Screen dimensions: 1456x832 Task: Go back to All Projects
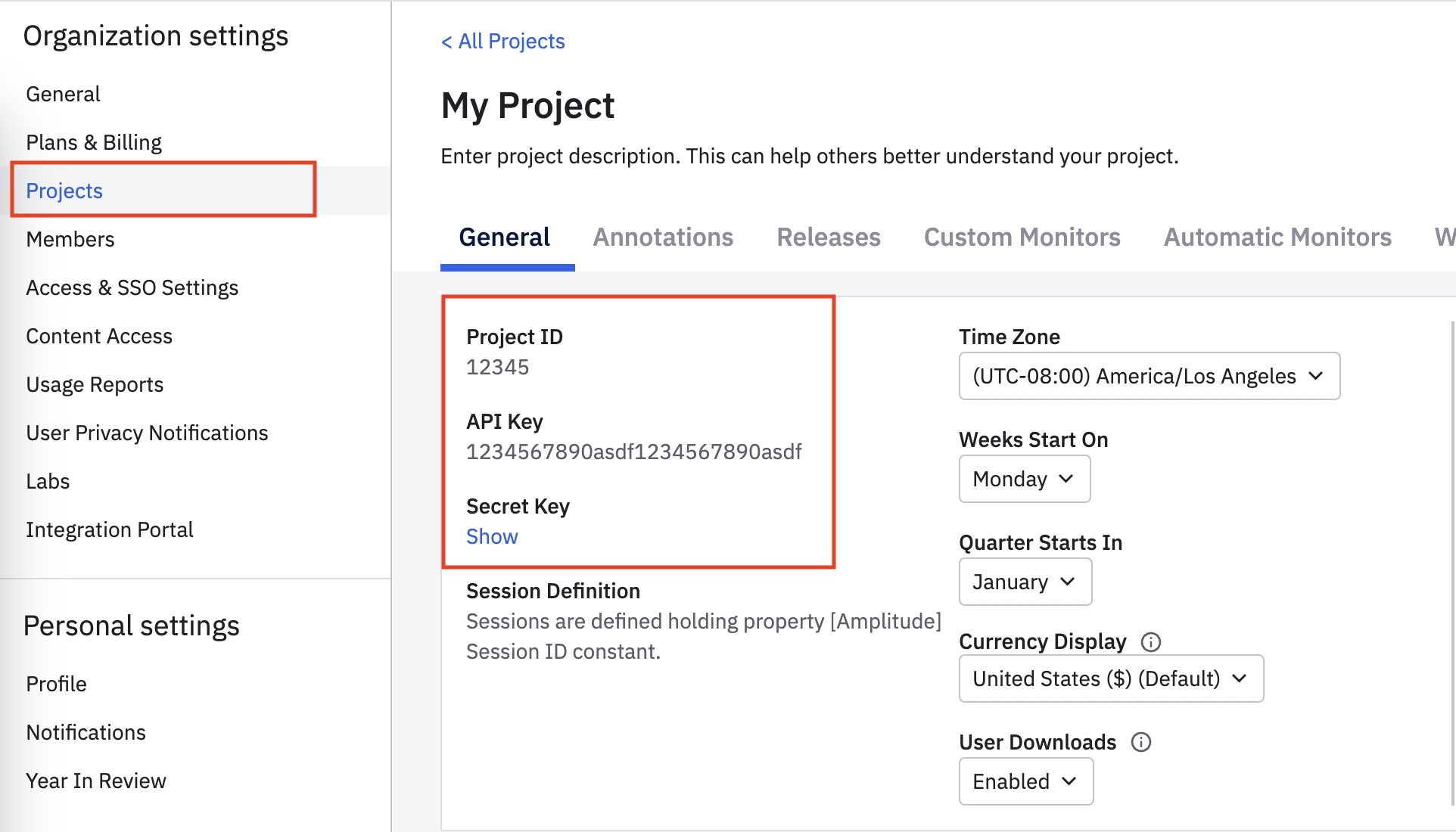(x=502, y=41)
